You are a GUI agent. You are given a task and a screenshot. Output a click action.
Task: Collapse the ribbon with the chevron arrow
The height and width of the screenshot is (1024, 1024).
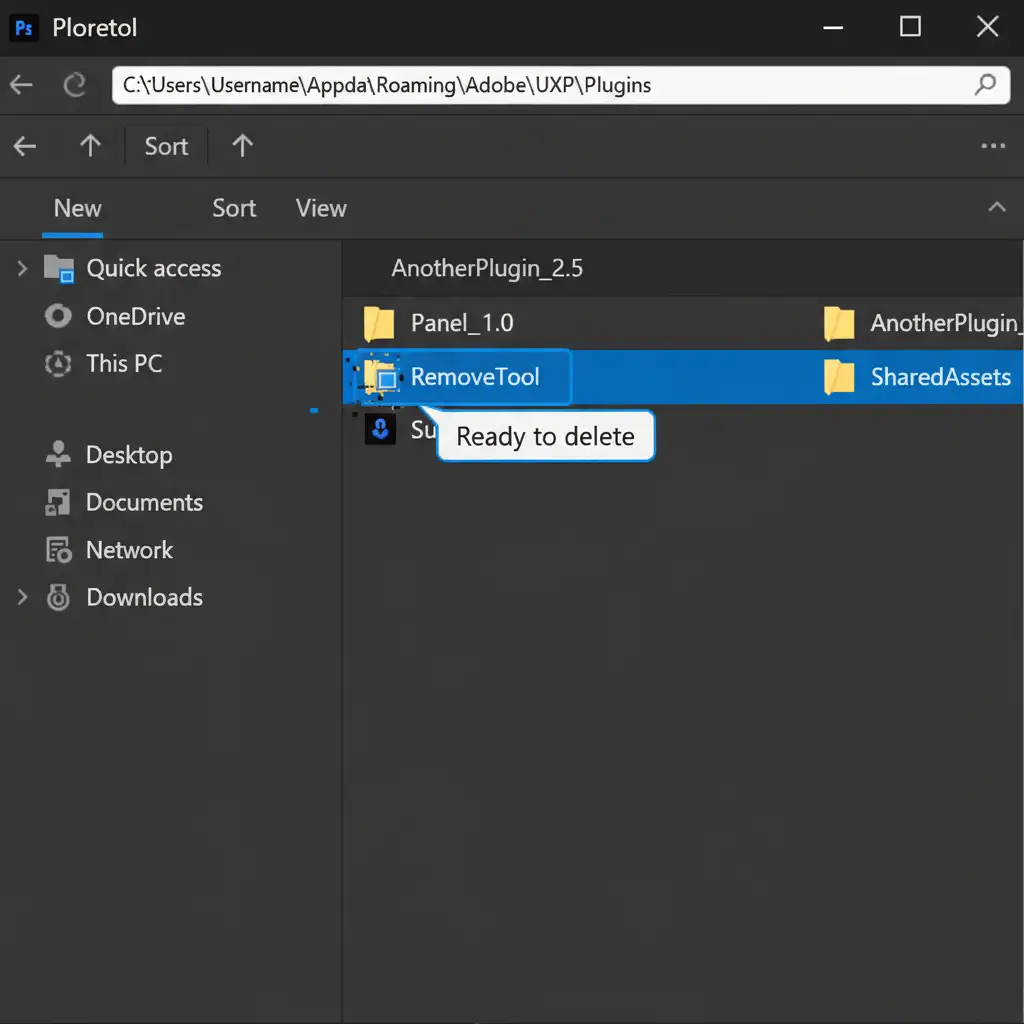coord(996,208)
